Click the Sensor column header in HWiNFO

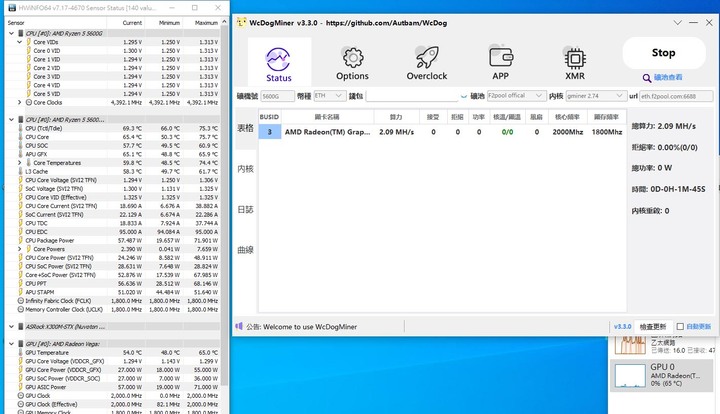point(56,22)
